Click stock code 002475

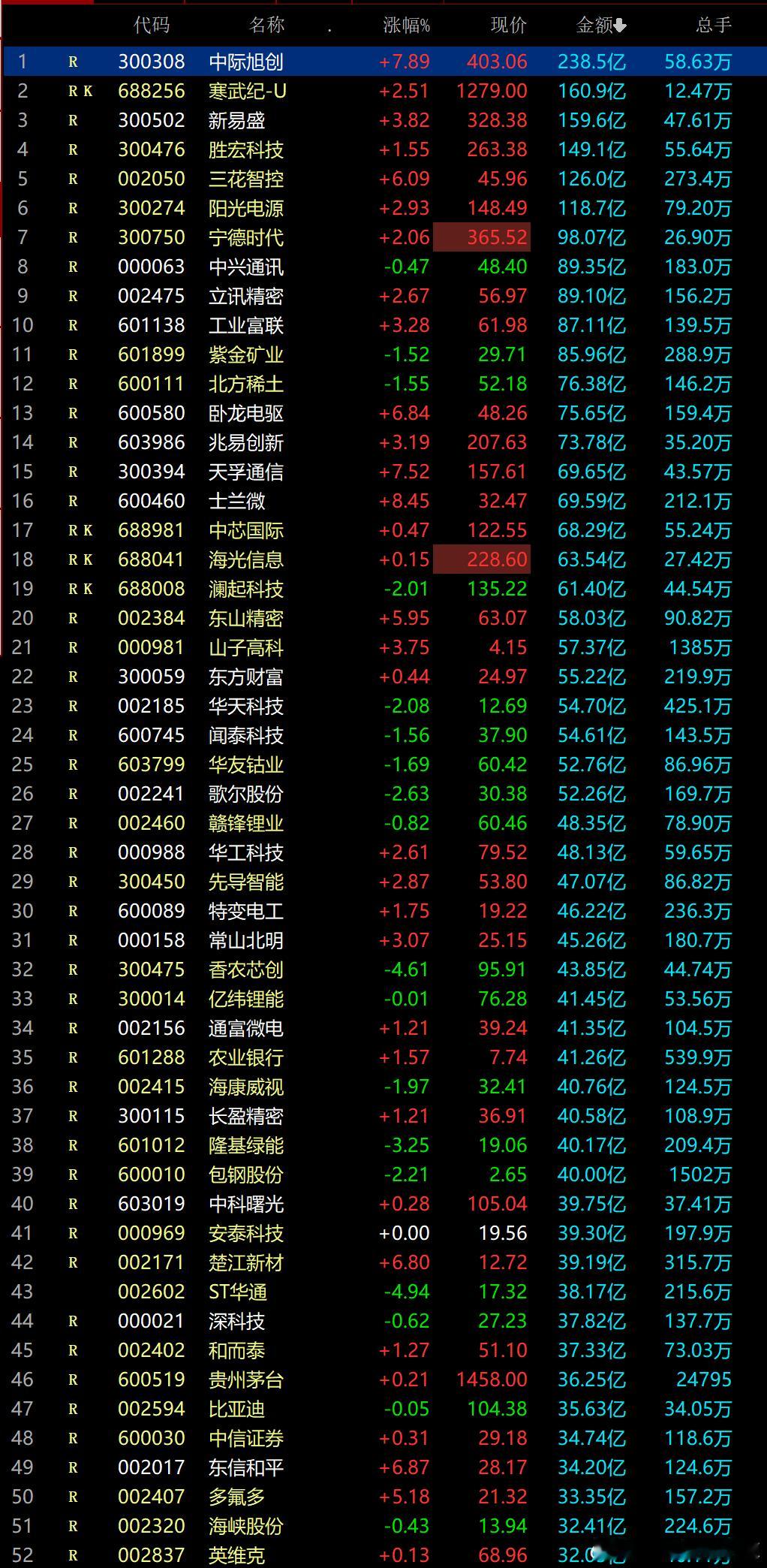pyautogui.click(x=151, y=296)
